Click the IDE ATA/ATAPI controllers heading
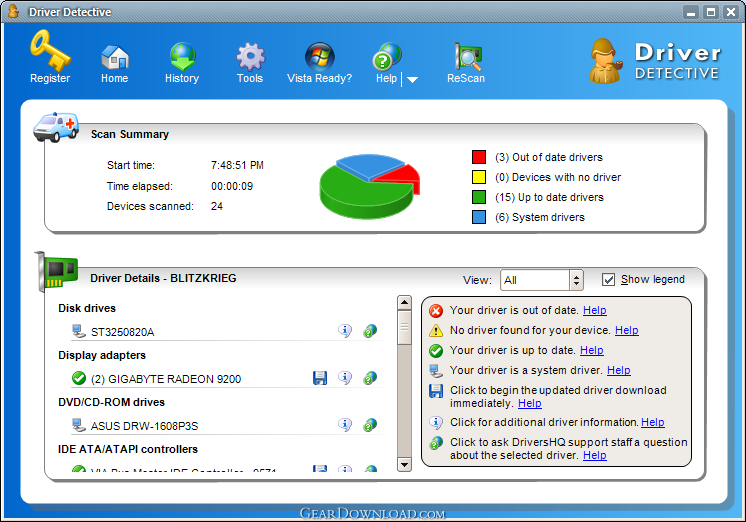Viewport: 746px width, 522px height. (x=128, y=449)
